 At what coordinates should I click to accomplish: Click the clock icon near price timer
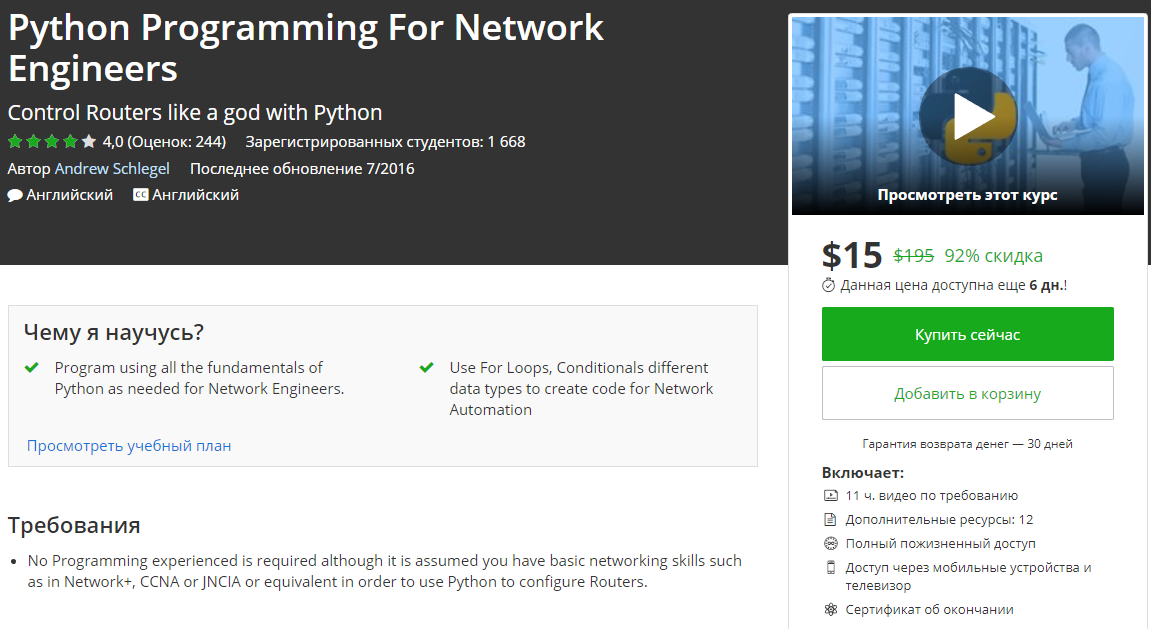829,285
